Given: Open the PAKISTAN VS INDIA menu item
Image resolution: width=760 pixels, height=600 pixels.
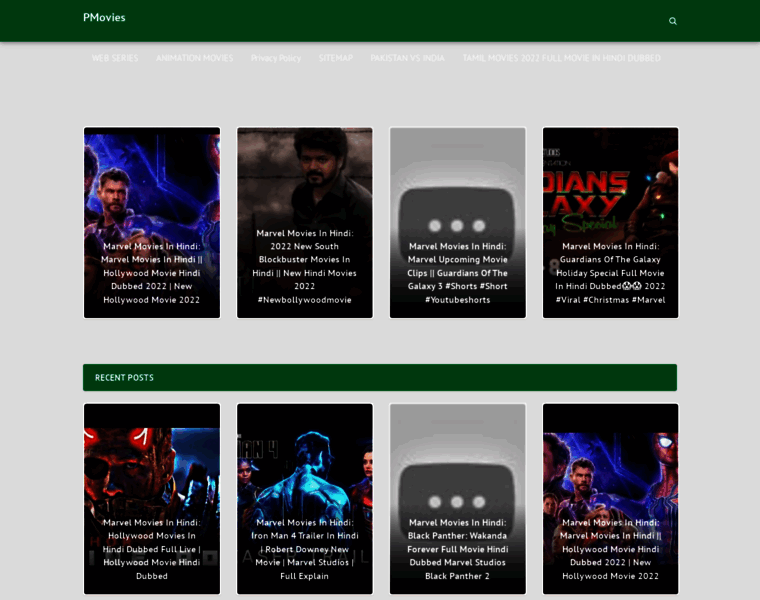Looking at the screenshot, I should (x=407, y=58).
